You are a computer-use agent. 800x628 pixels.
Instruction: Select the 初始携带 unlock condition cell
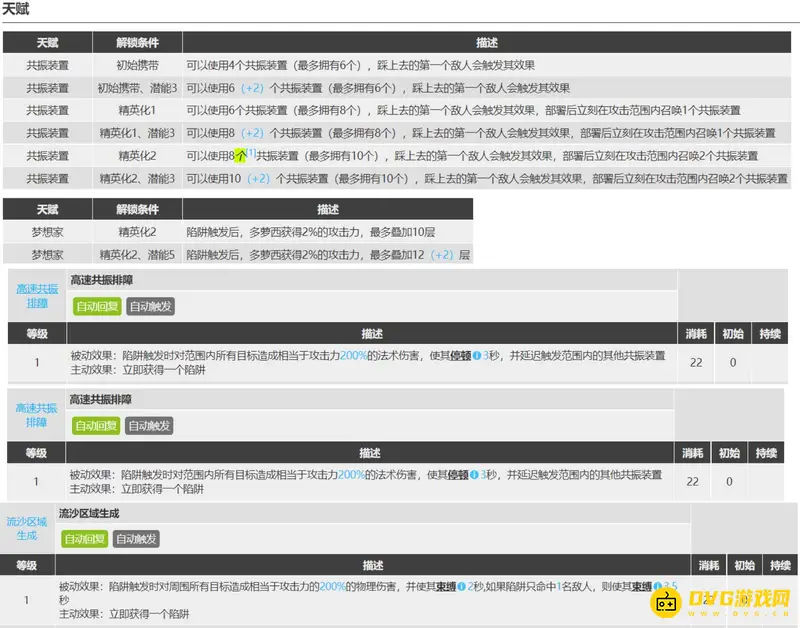[137, 65]
